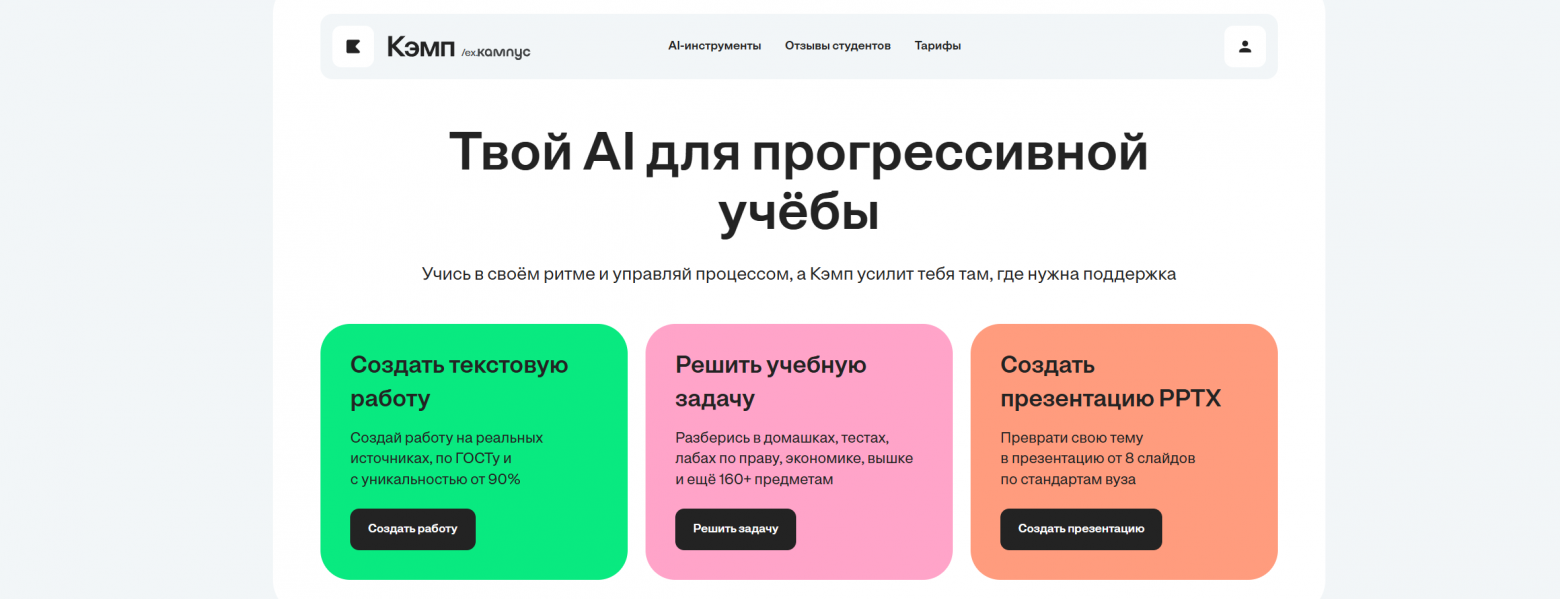Click the Решить задачу button
The image size is (1560, 599).
[x=735, y=529]
